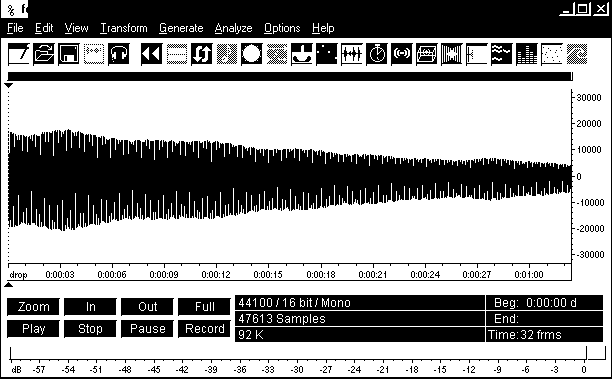This screenshot has width=612, height=379.
Task: Click the grayed musical note icon
Action: click(x=226, y=54)
